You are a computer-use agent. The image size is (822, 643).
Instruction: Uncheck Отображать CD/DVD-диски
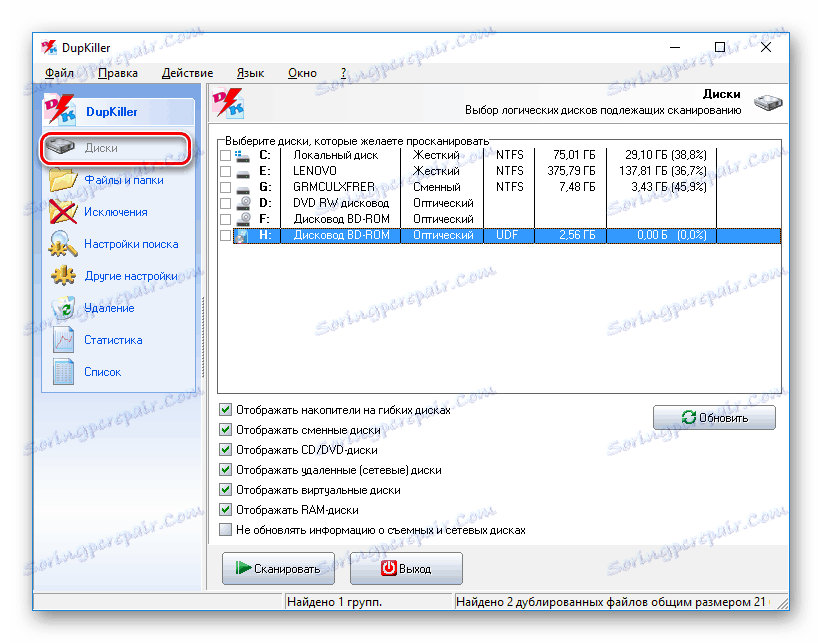(225, 450)
